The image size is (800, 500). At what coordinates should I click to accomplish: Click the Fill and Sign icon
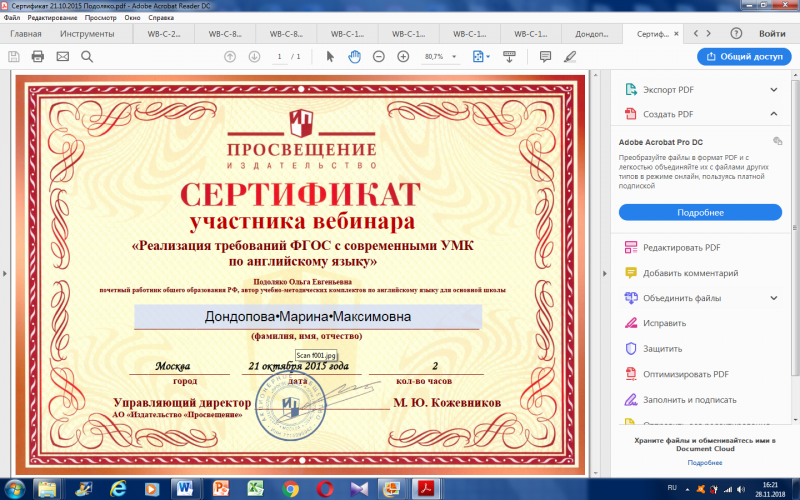(631, 399)
